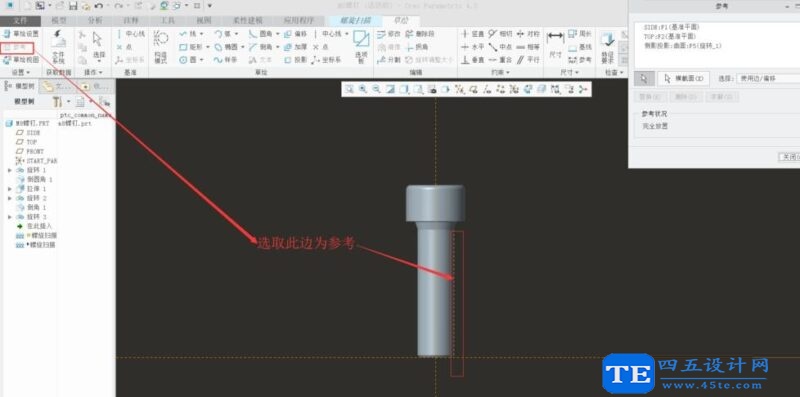Viewport: 800px width, 397px height.
Task: Apply the 重合 (Coincident) constraint
Action: (500, 60)
